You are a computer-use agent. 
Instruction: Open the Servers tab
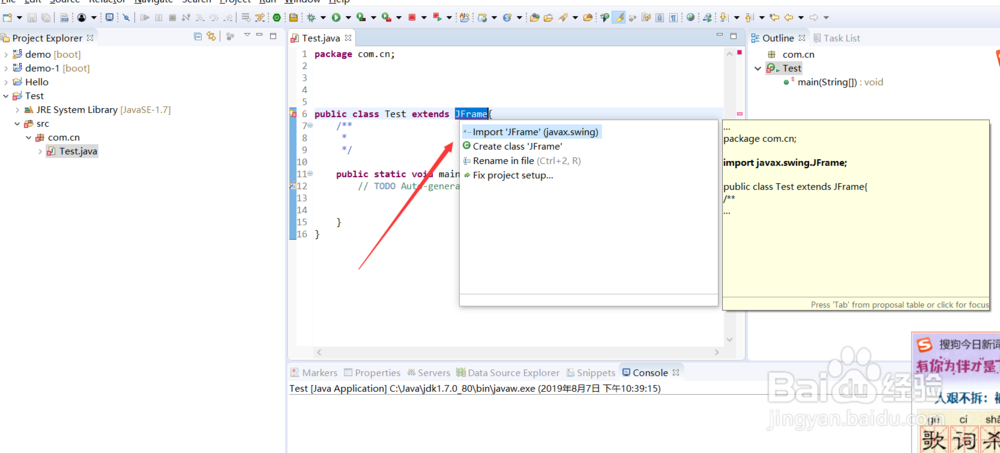(x=429, y=373)
